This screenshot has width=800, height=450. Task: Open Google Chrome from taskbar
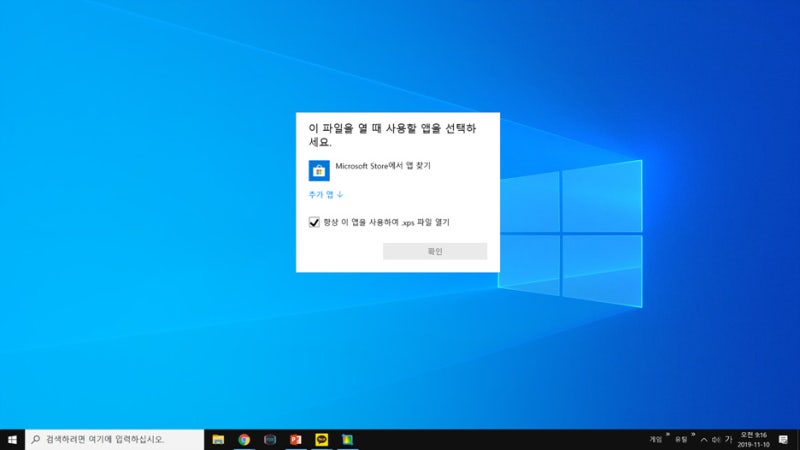[244, 439]
